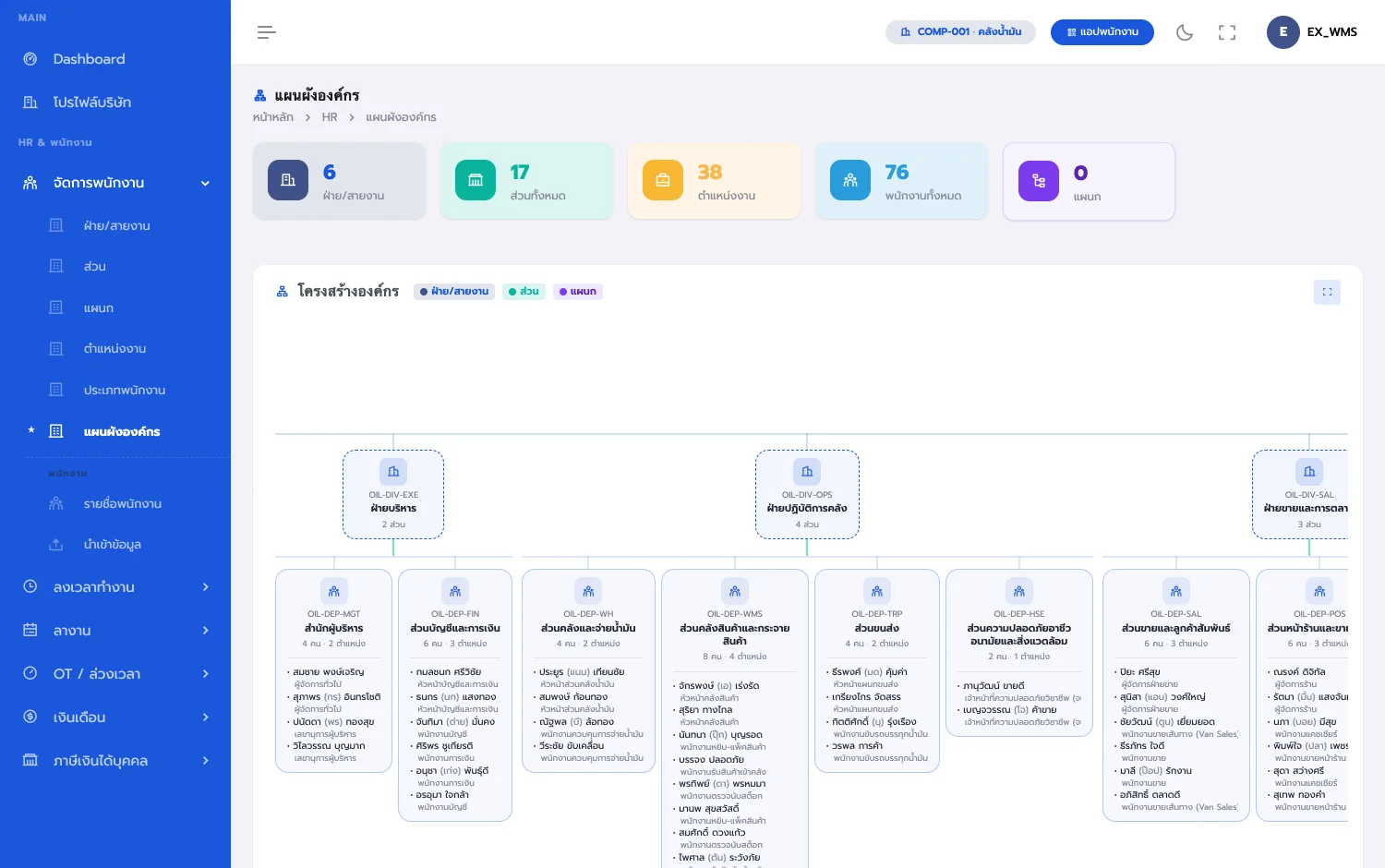This screenshot has height=868, width=1385.
Task: Collapse the จัดการพนักงาน menu chevron
Action: pos(205,183)
